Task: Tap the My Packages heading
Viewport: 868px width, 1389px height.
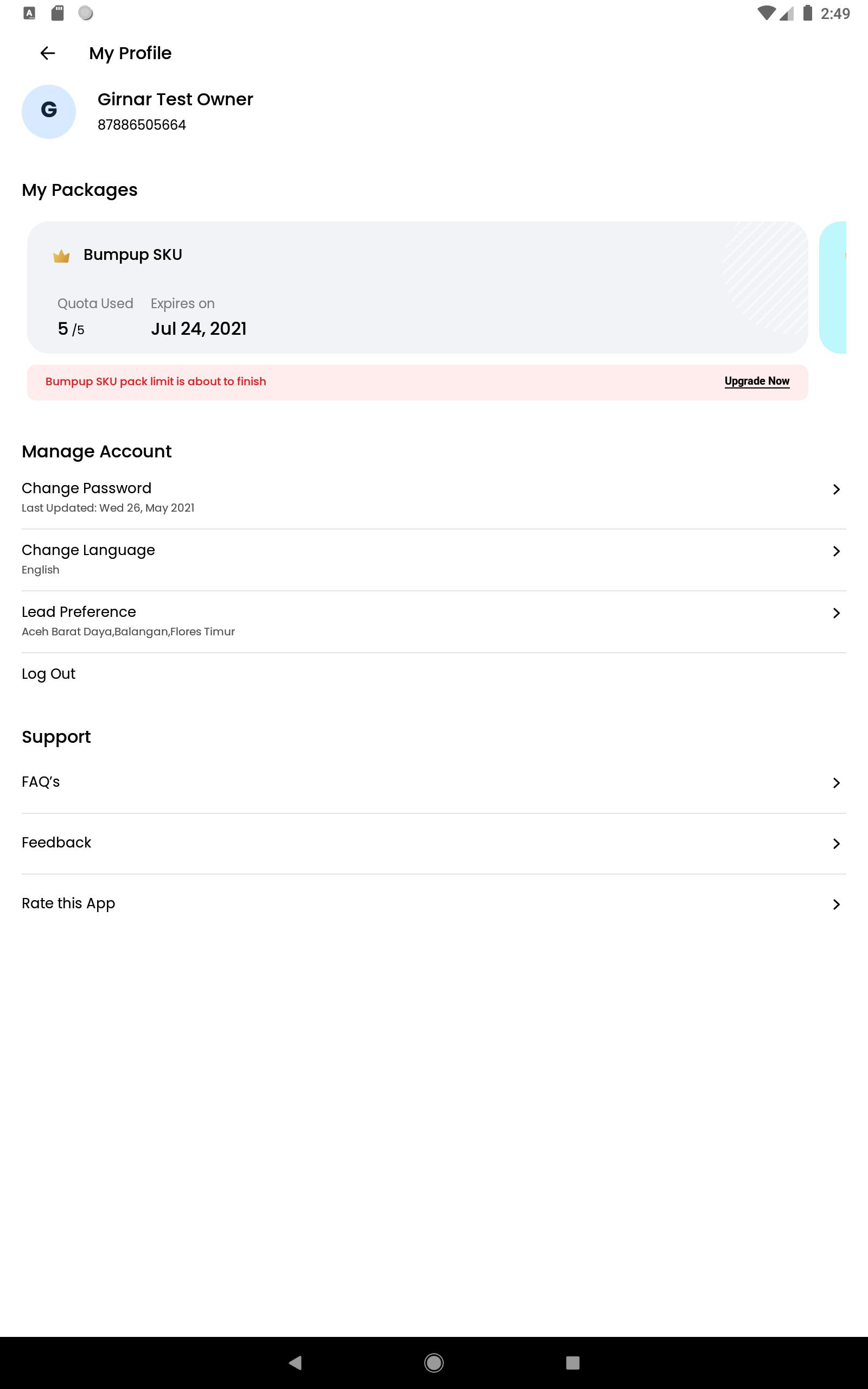Action: 80,190
